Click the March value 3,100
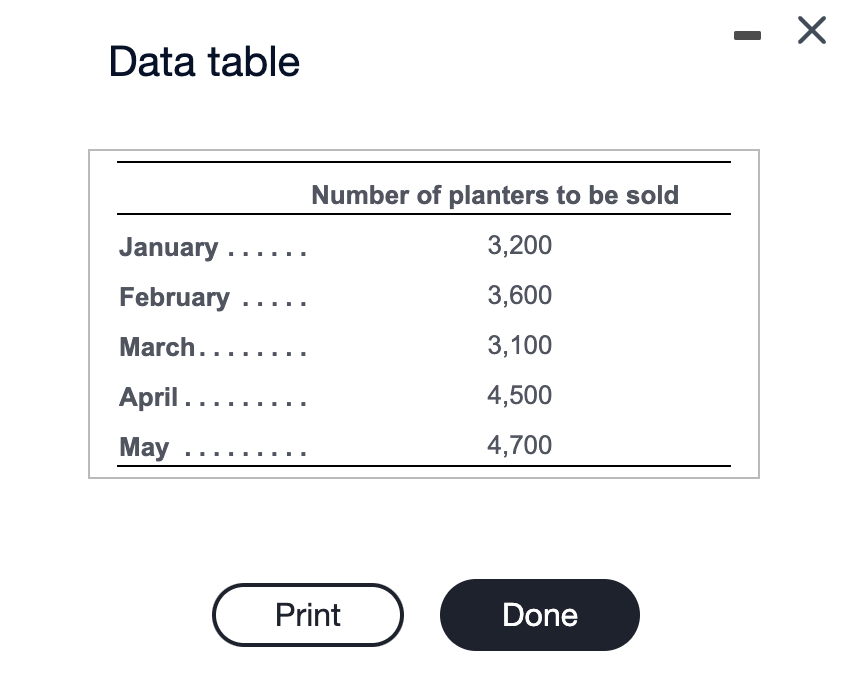860x696 pixels. [x=519, y=345]
